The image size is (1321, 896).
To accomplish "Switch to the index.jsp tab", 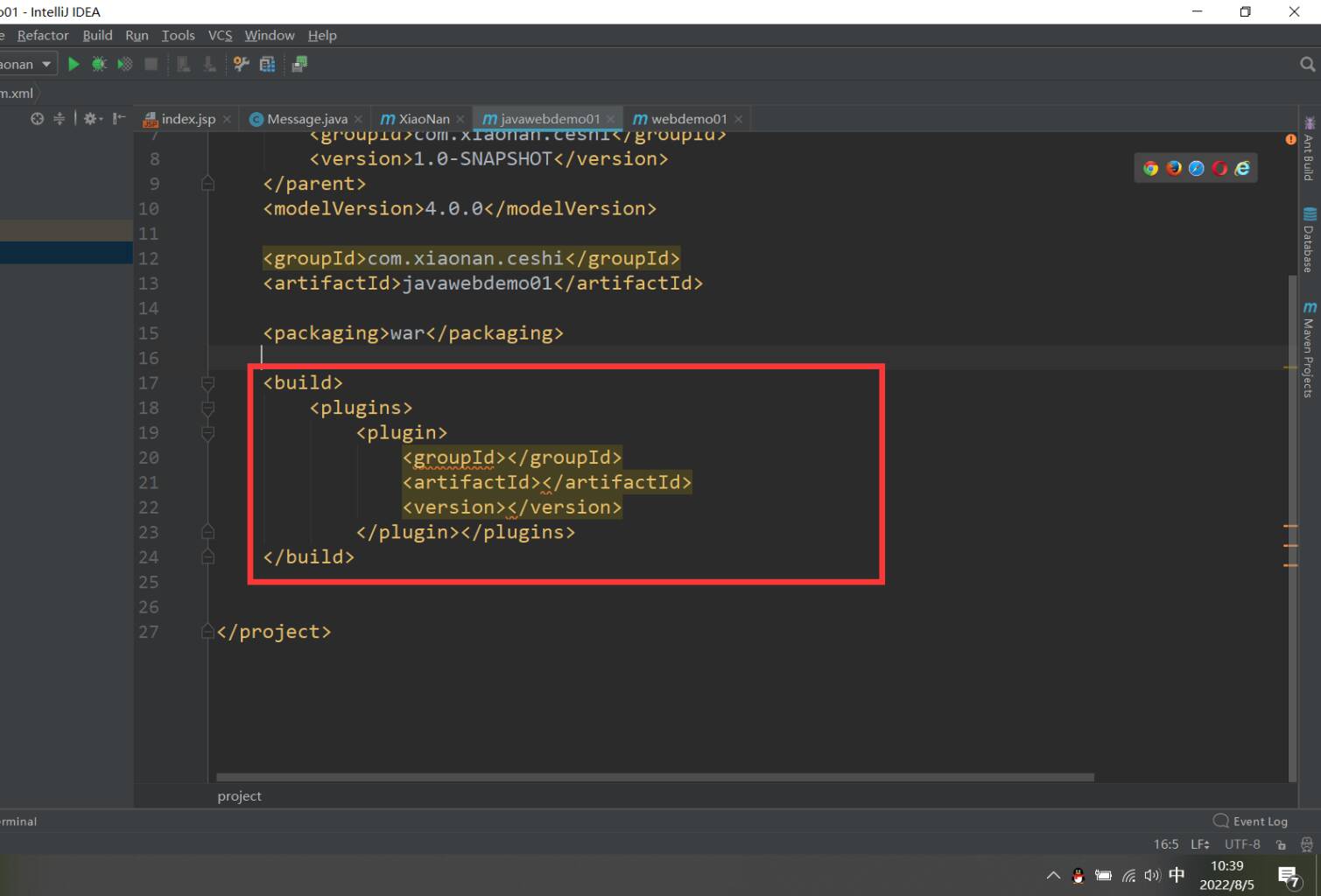I will pos(187,119).
